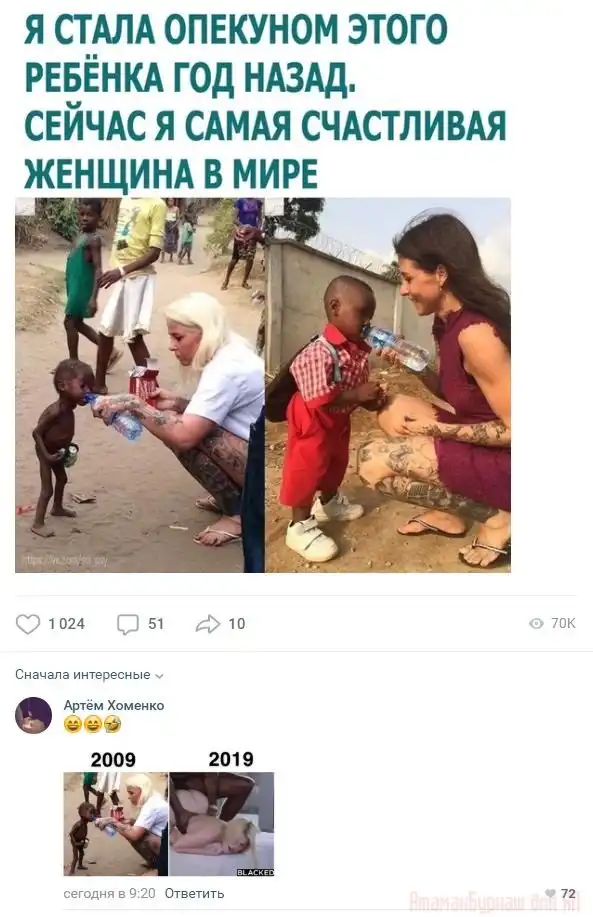This screenshot has width=593, height=917.
Task: Share the post using the arrow icon
Action: point(208,624)
